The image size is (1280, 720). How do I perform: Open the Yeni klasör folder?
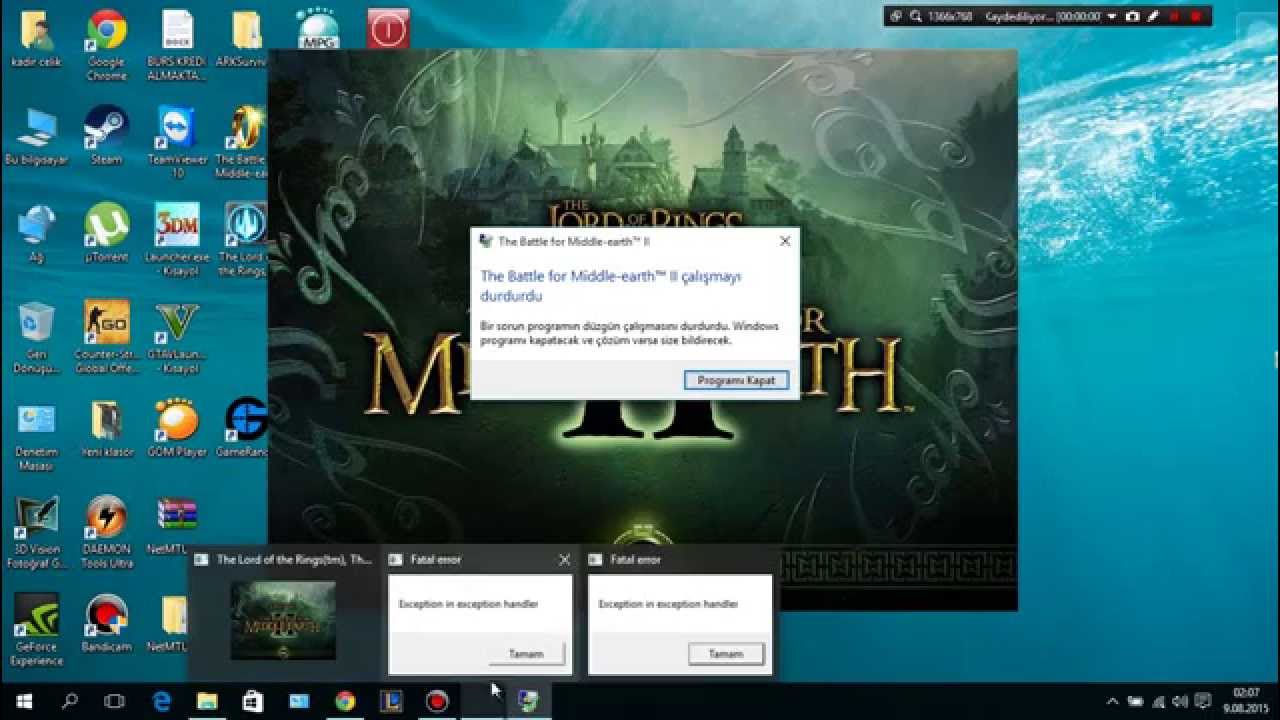point(106,430)
